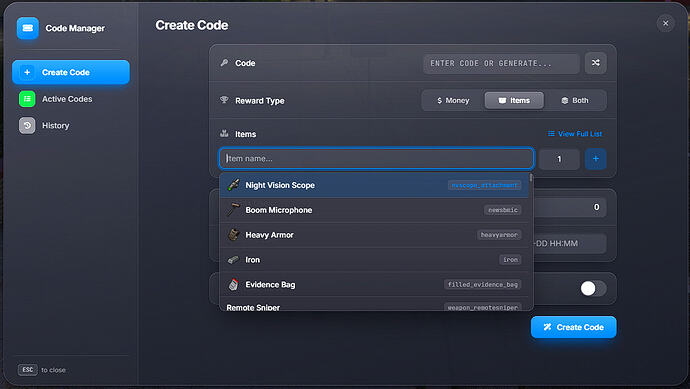Click the Heavy Armor item icon

pyautogui.click(x=233, y=235)
